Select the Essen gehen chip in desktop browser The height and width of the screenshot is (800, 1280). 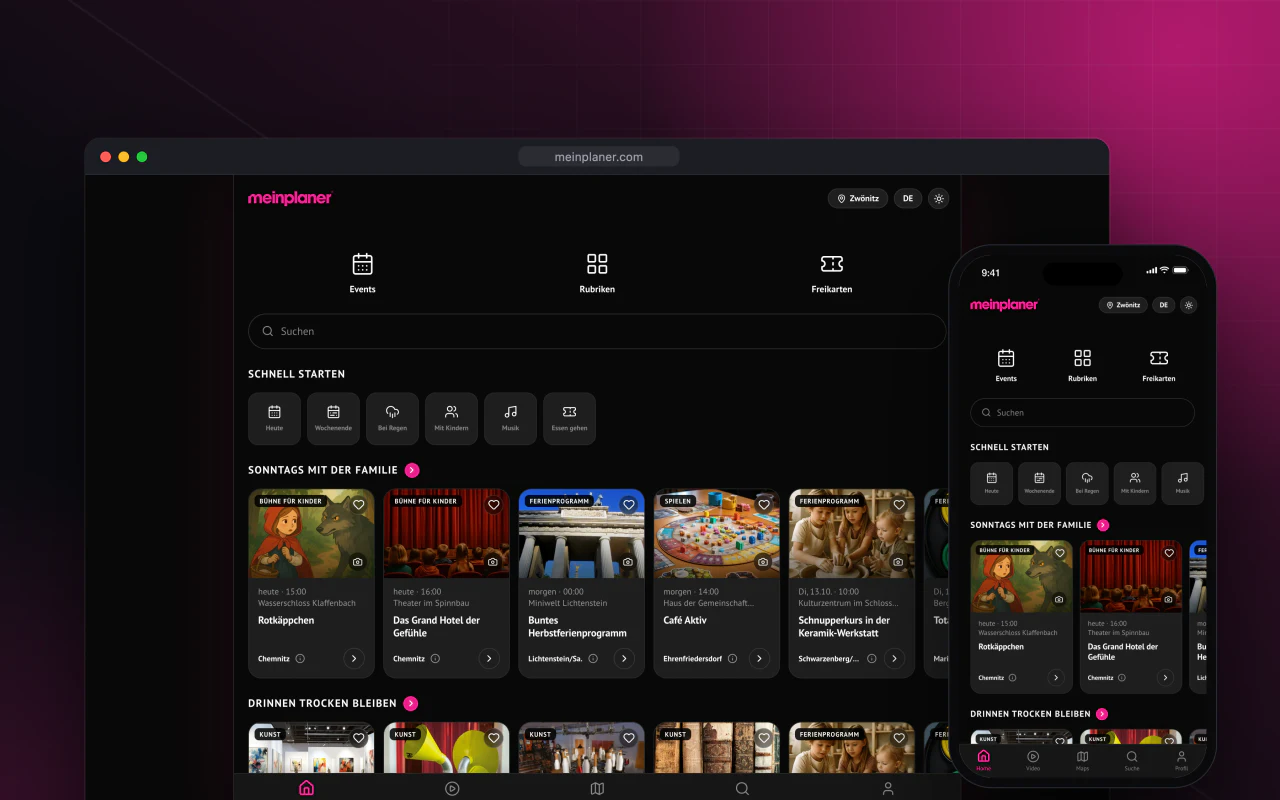[x=569, y=418]
